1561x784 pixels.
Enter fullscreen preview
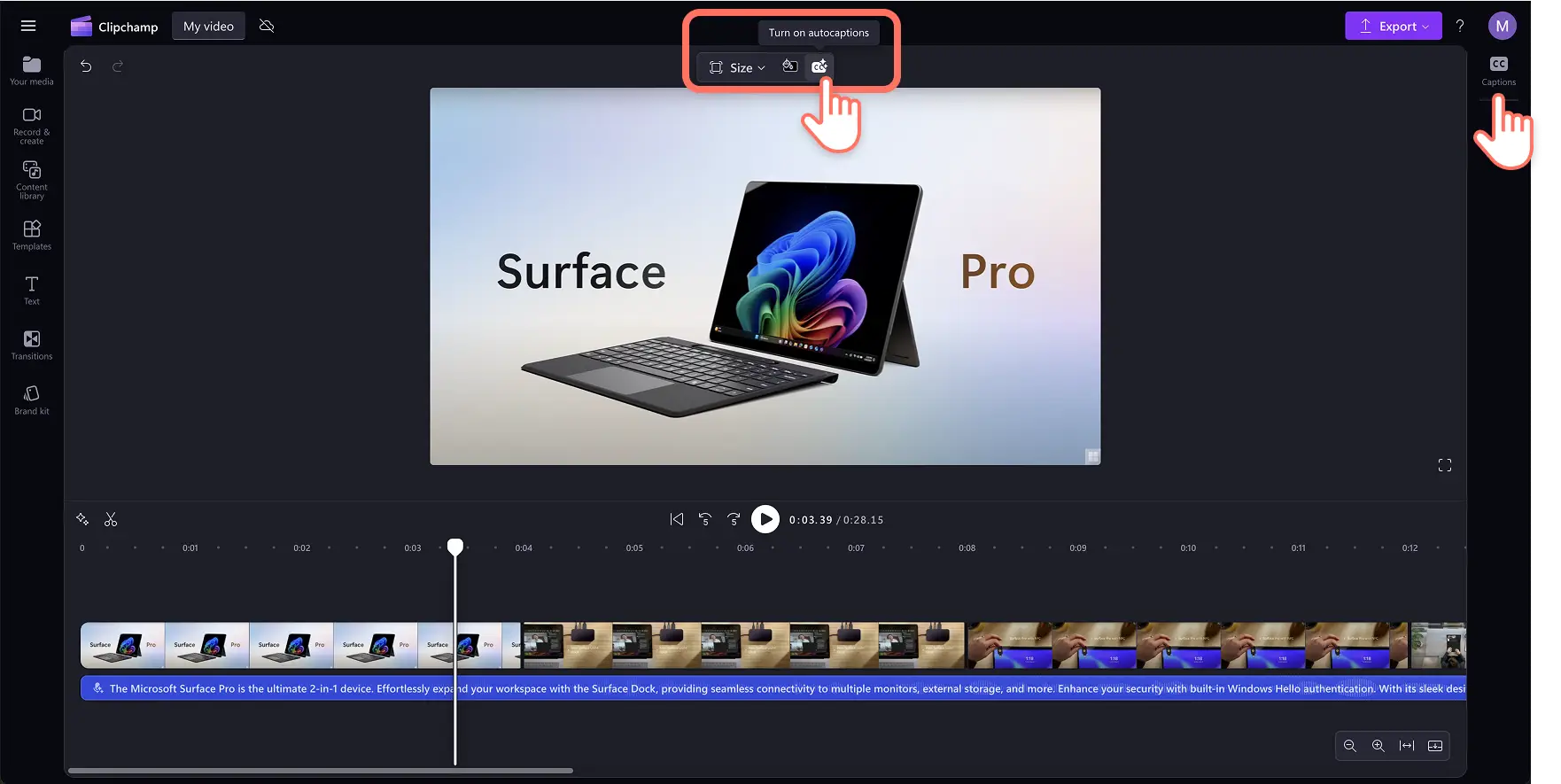[x=1445, y=465]
